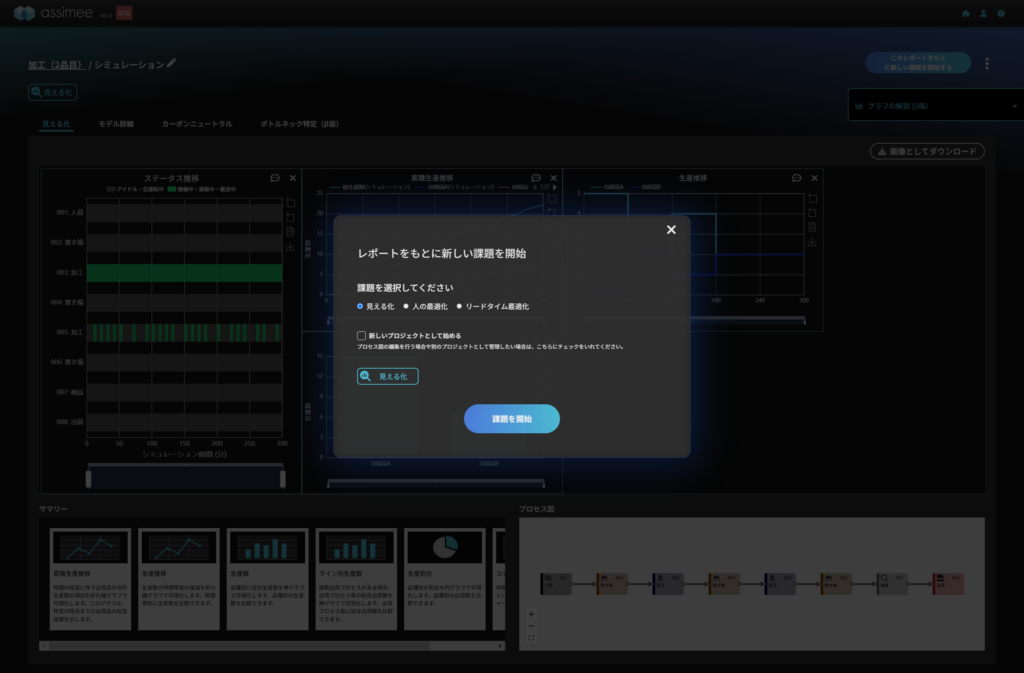1024x673 pixels.
Task: Open comment icon on ステータス推移 chart
Action: coord(275,178)
